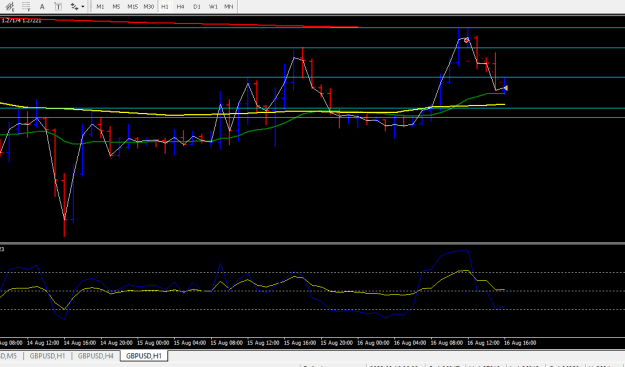Click the 16 Aug 16:00 time label

click(520, 343)
